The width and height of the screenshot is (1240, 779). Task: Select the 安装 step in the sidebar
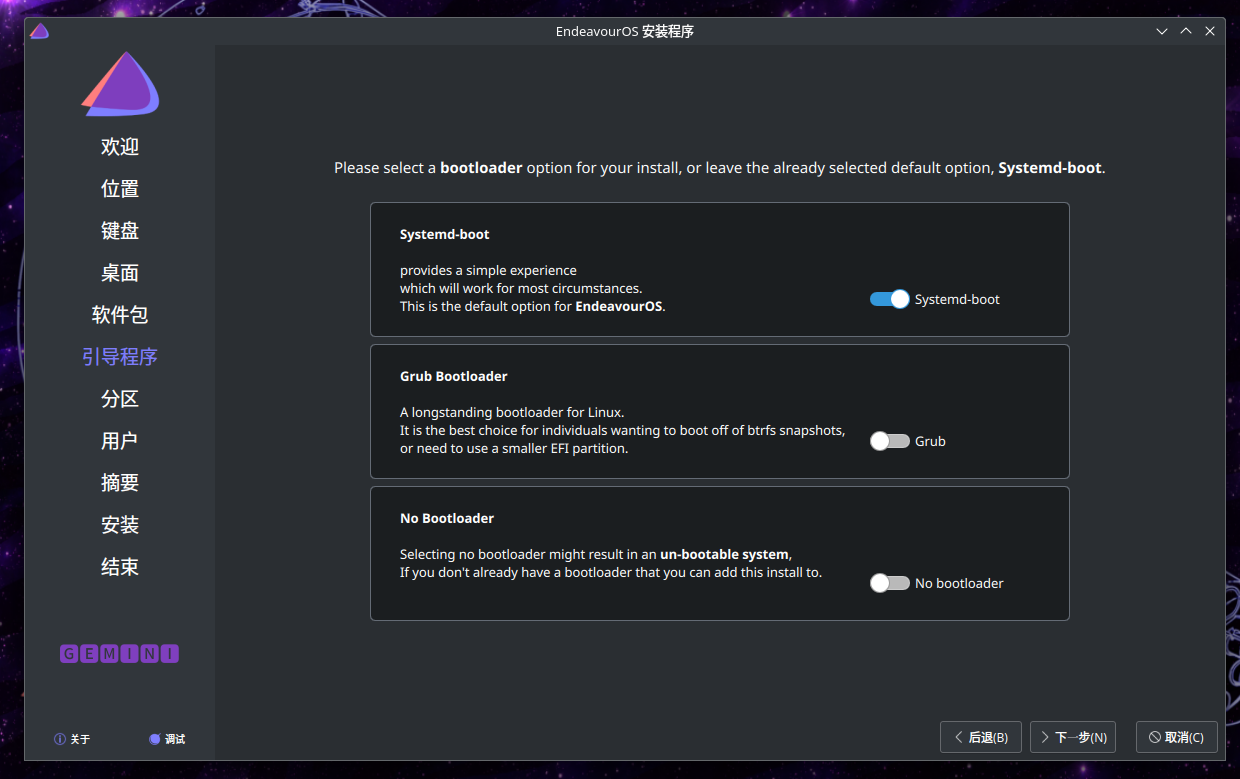[120, 525]
